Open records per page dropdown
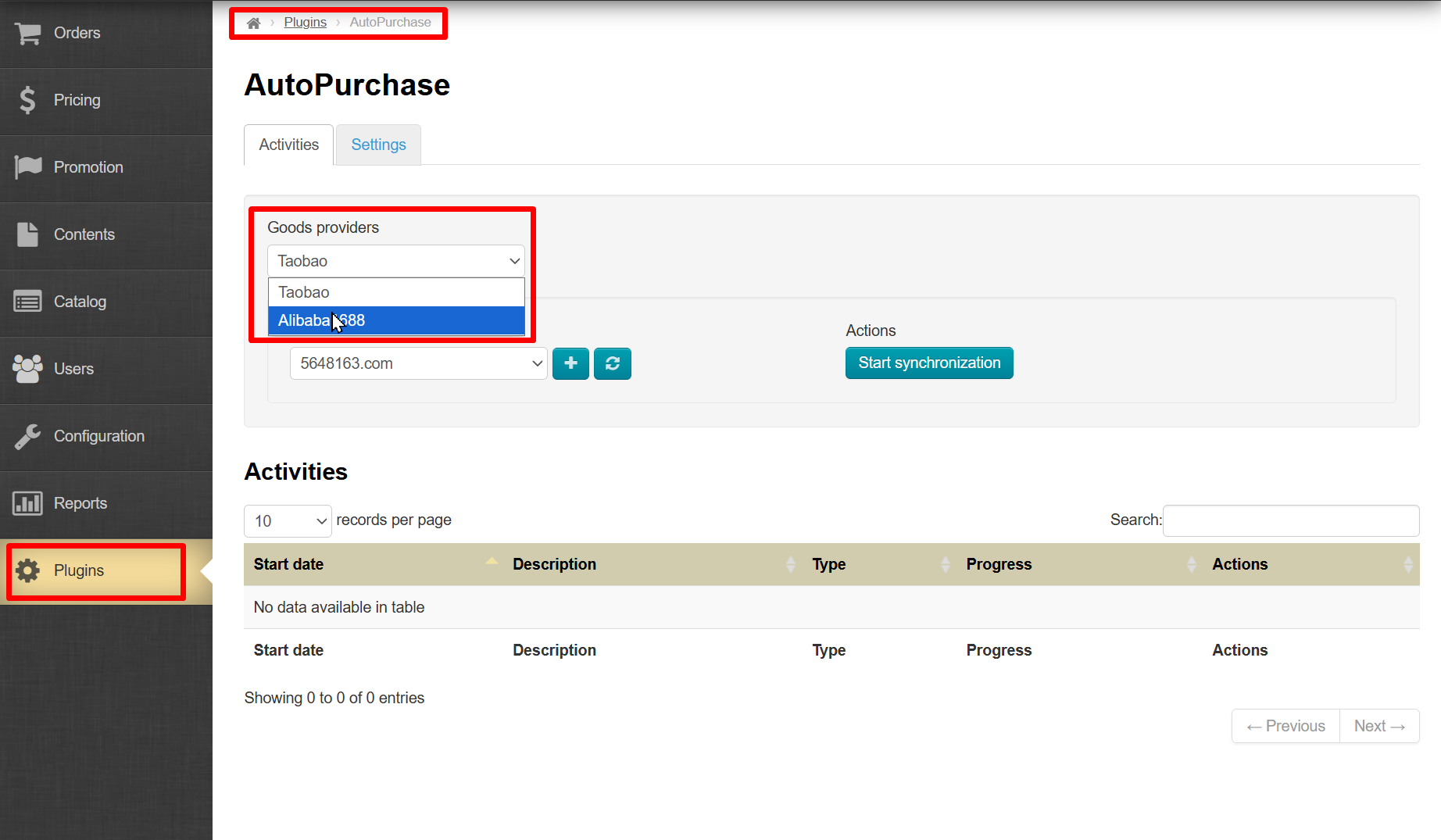 (288, 521)
